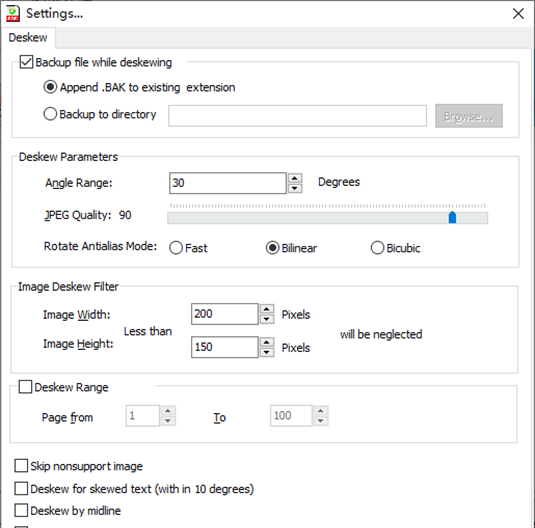Click the Angle Range input field

click(228, 183)
